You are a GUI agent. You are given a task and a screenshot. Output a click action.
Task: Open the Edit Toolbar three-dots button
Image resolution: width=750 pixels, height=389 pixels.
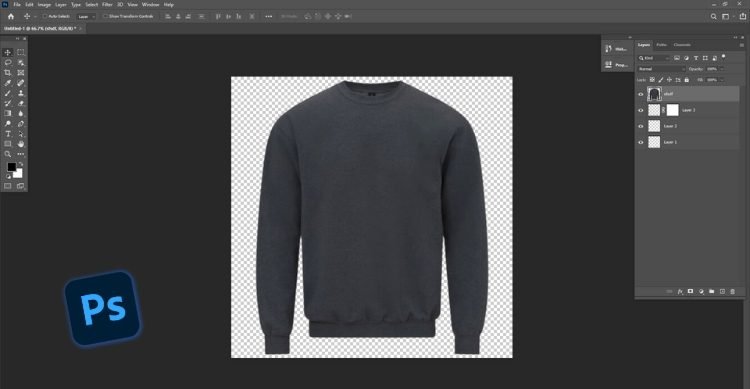21,154
